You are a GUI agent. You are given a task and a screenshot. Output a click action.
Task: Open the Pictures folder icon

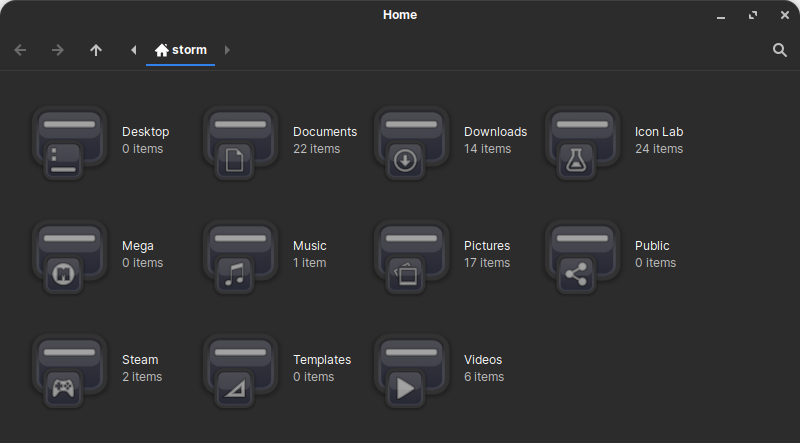click(412, 257)
